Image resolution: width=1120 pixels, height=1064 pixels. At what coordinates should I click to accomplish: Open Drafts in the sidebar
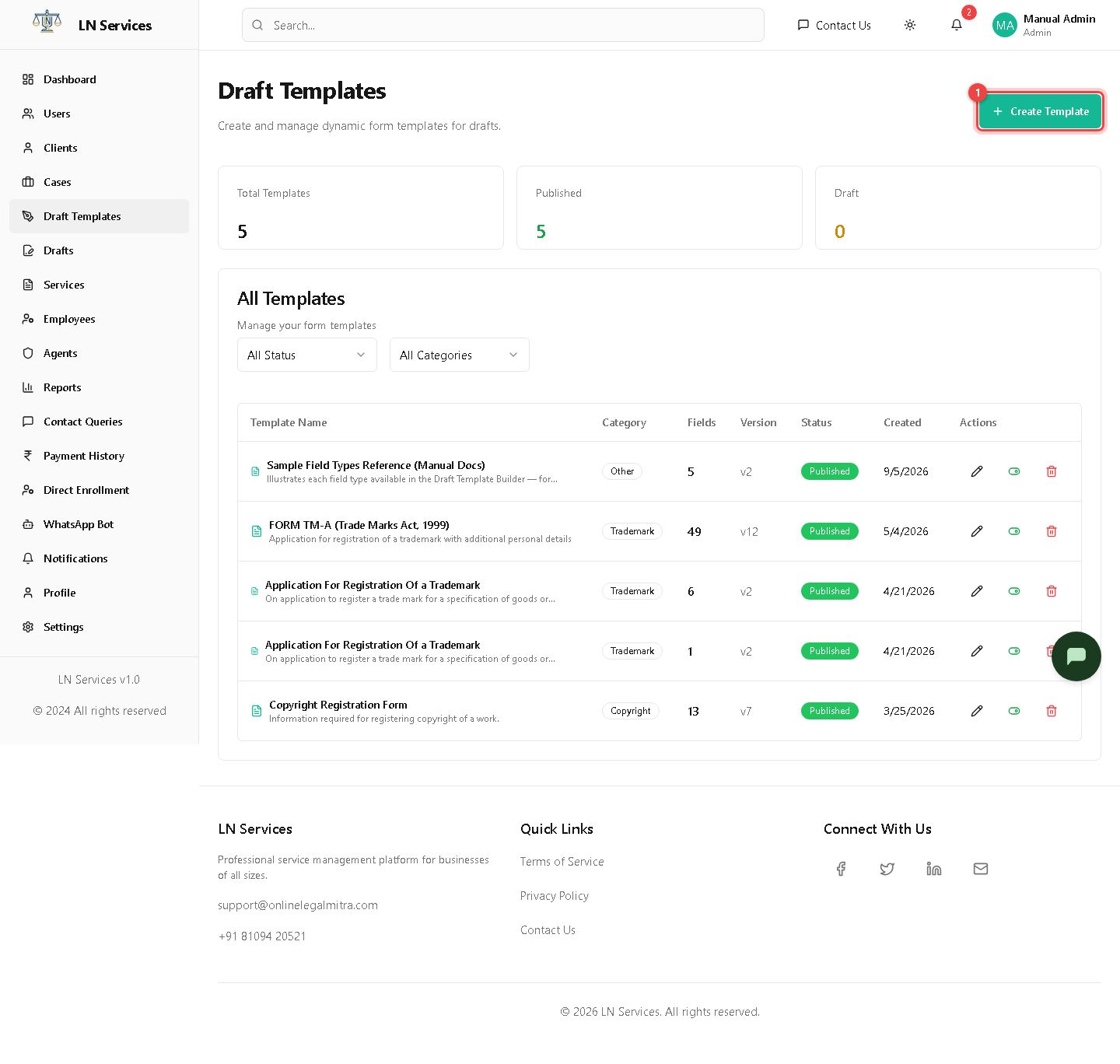click(99, 250)
